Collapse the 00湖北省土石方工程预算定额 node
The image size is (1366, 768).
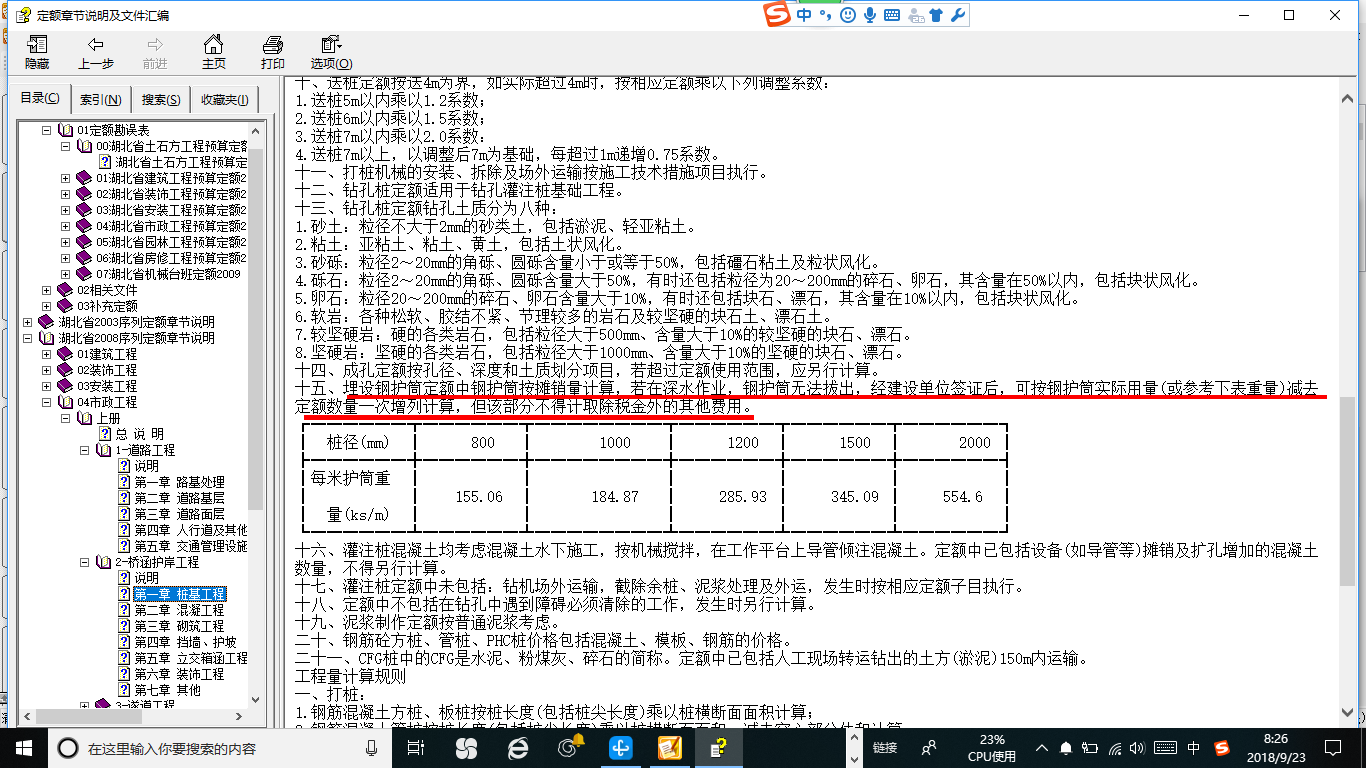[x=65, y=146]
